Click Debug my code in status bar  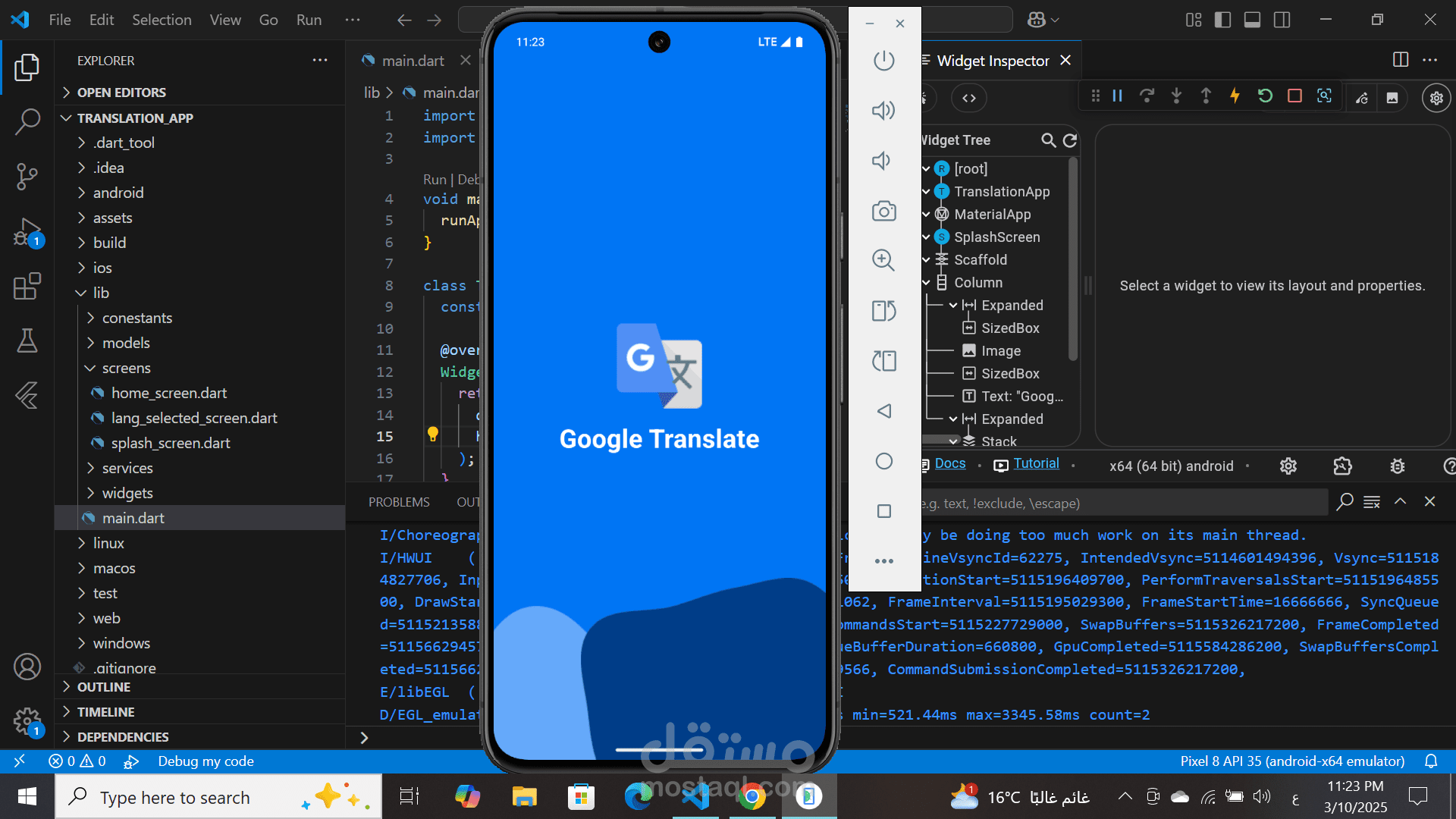[x=206, y=761]
